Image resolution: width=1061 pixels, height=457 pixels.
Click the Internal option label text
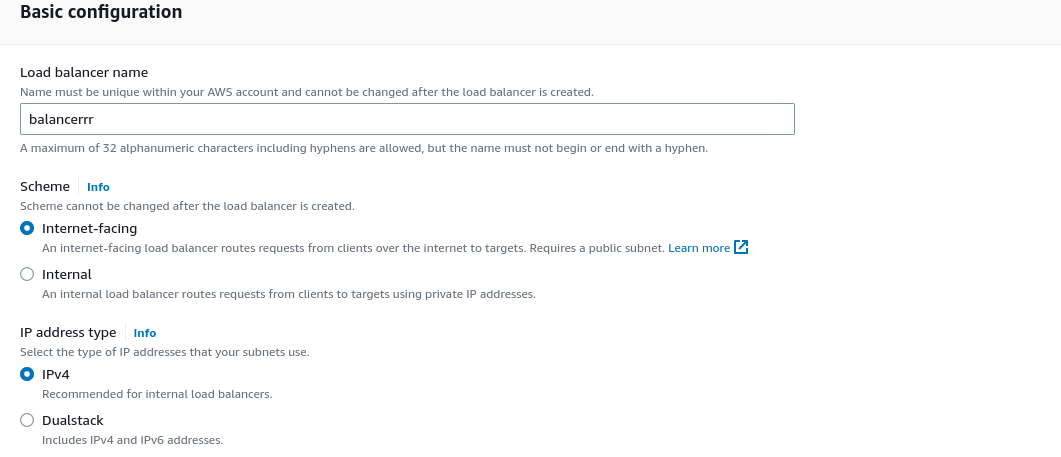tap(66, 274)
